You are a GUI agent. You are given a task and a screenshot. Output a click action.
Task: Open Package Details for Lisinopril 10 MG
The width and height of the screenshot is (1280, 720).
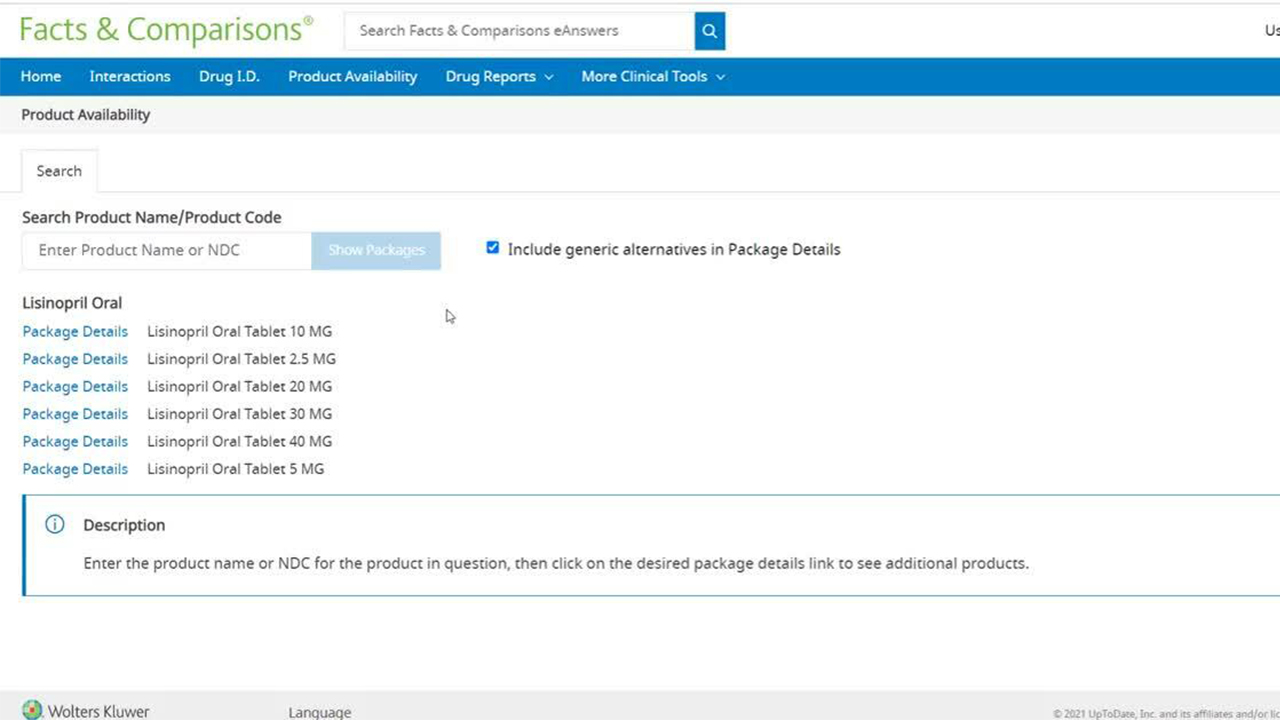(75, 332)
